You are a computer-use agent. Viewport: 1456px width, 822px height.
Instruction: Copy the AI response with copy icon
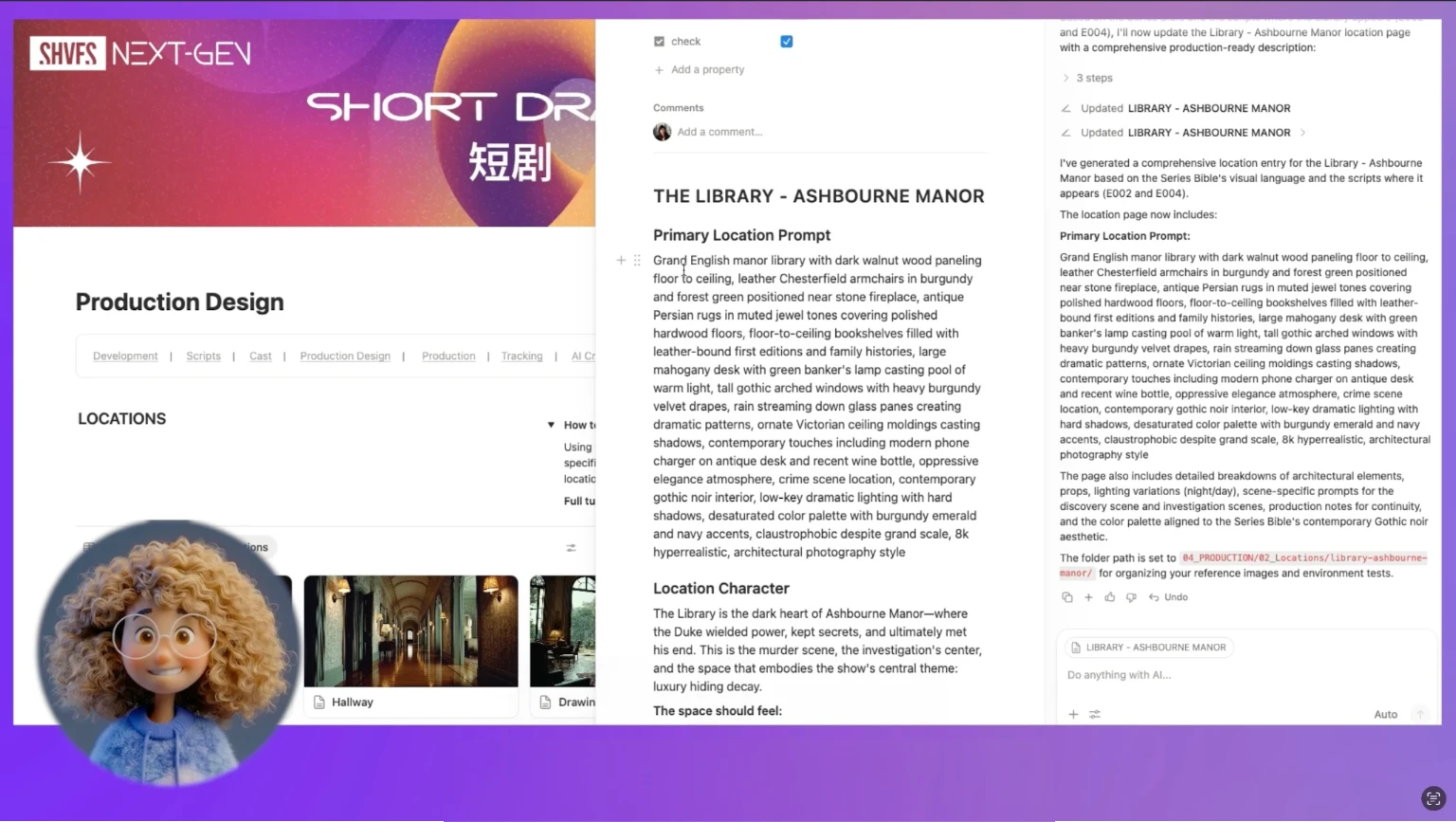point(1067,597)
